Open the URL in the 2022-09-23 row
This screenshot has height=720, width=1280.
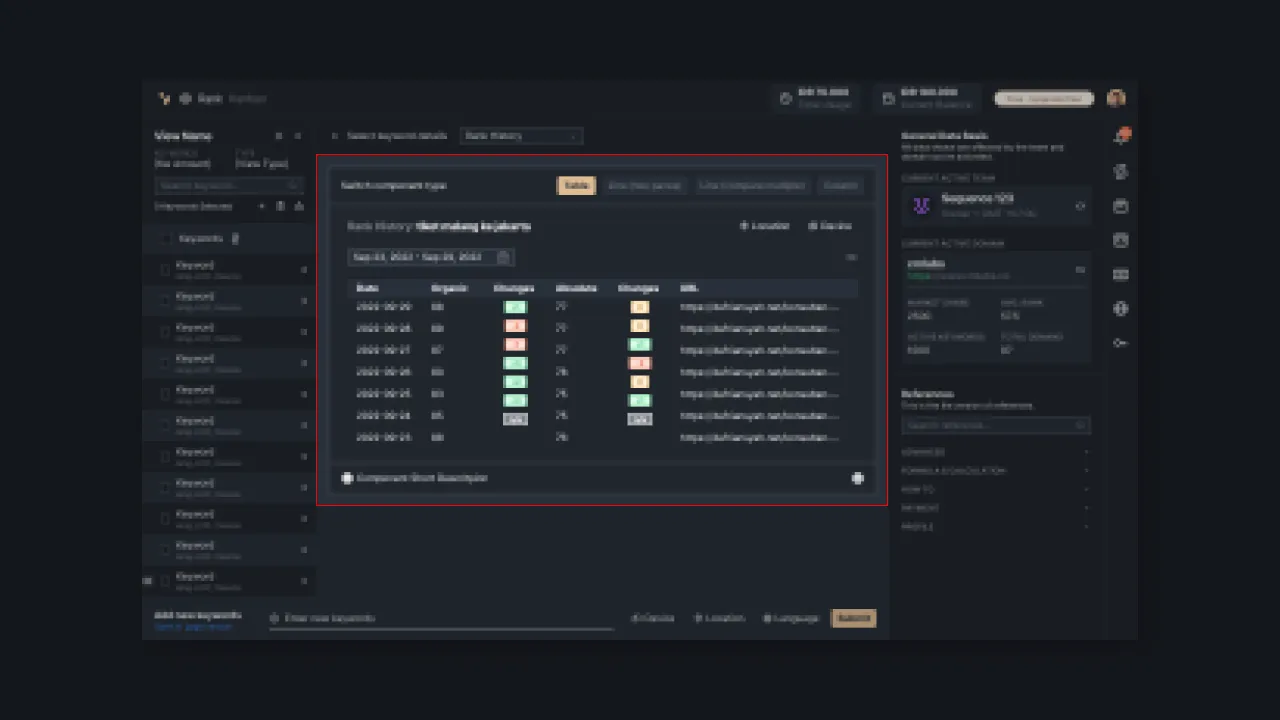tap(759, 437)
